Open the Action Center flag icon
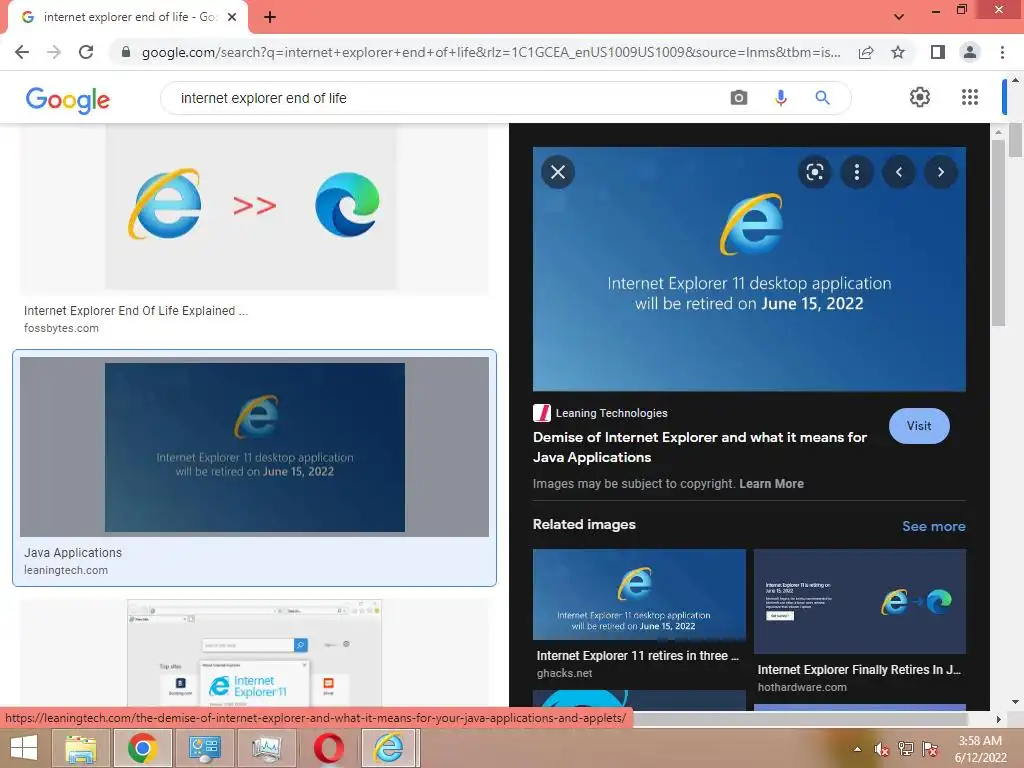Screen dimensions: 1024x768 930,749
